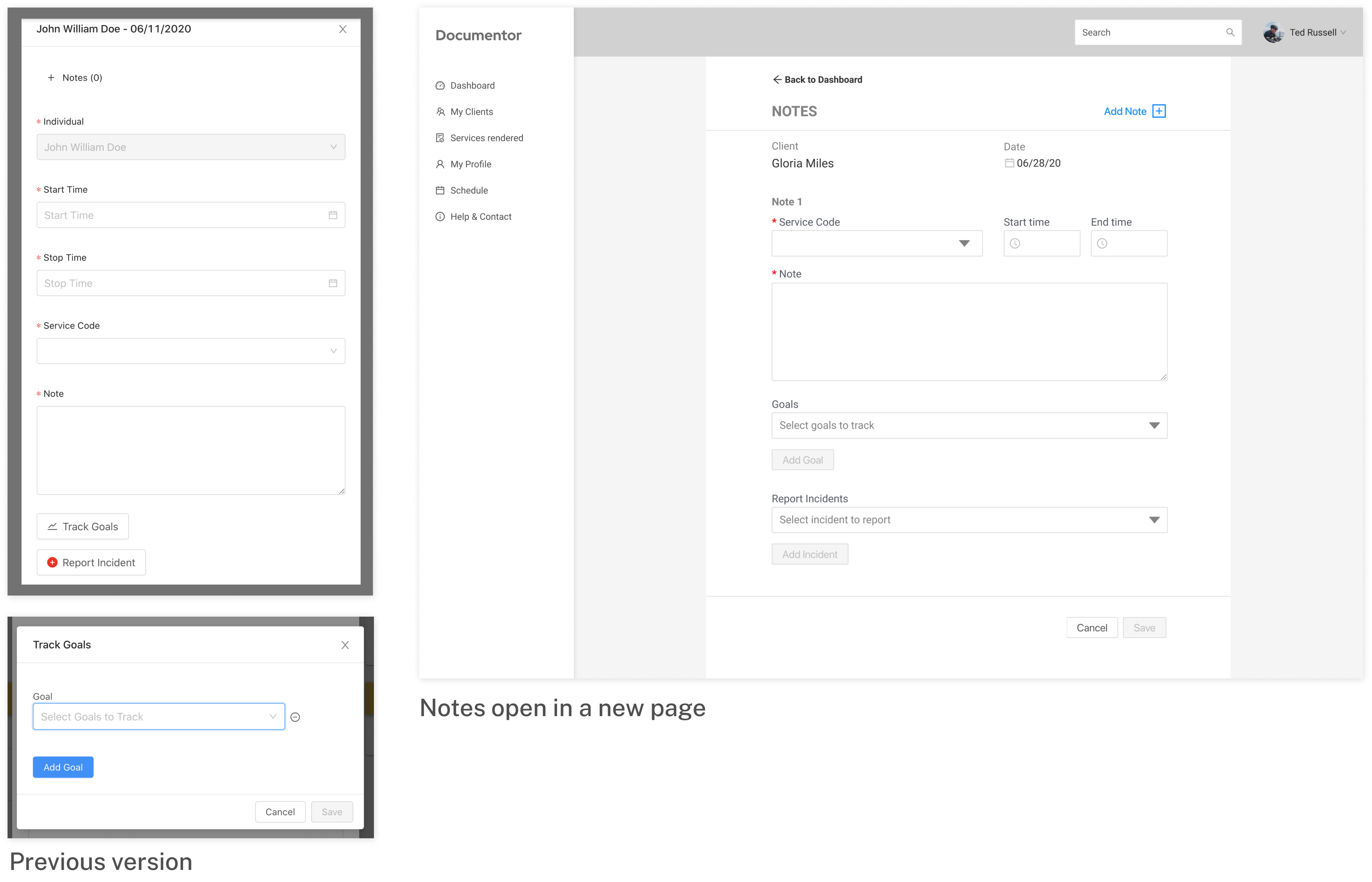This screenshot has height=882, width=1372.
Task: Open Services rendered in the sidebar
Action: click(x=487, y=138)
